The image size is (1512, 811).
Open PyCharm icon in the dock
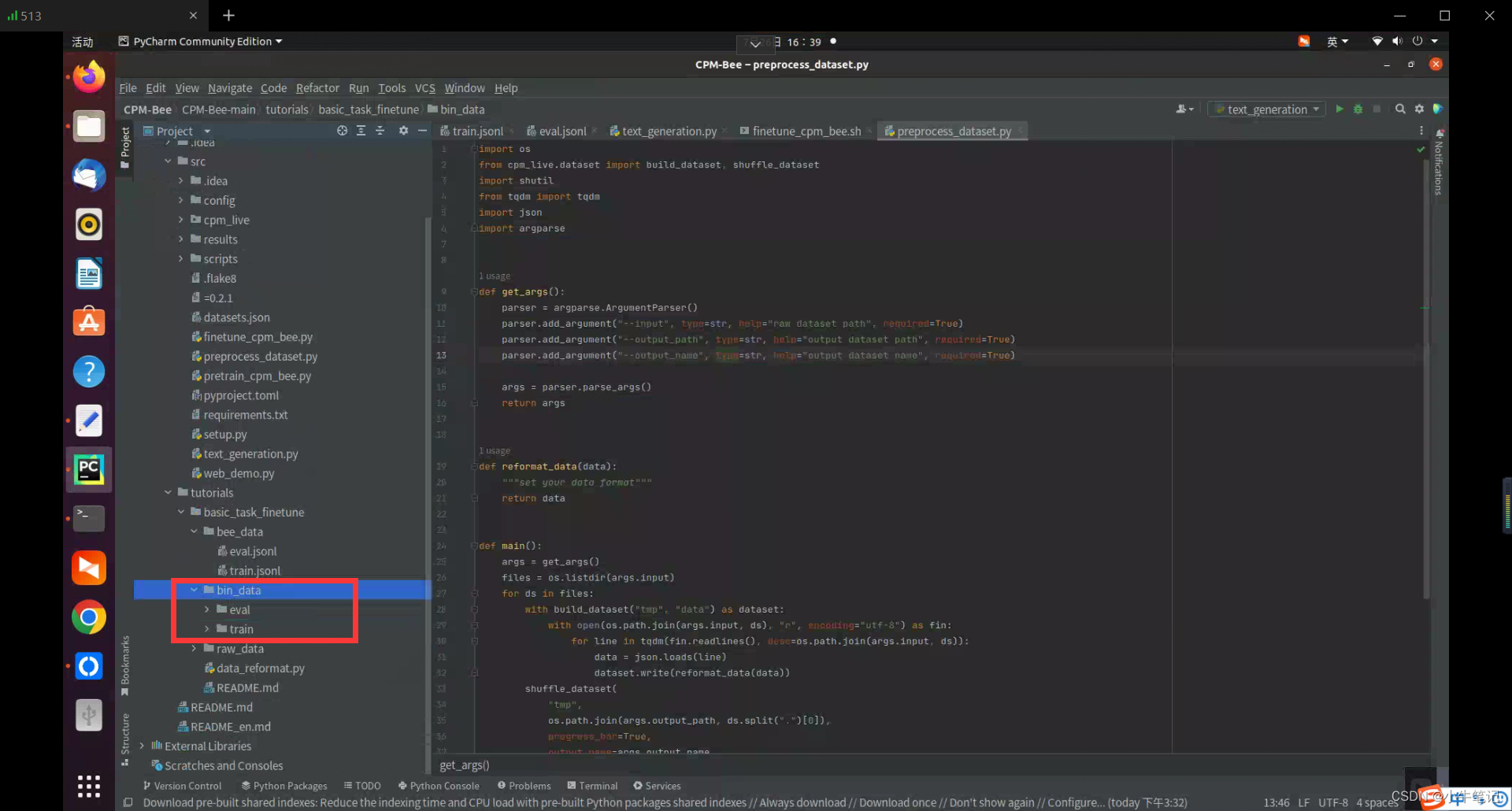click(88, 470)
